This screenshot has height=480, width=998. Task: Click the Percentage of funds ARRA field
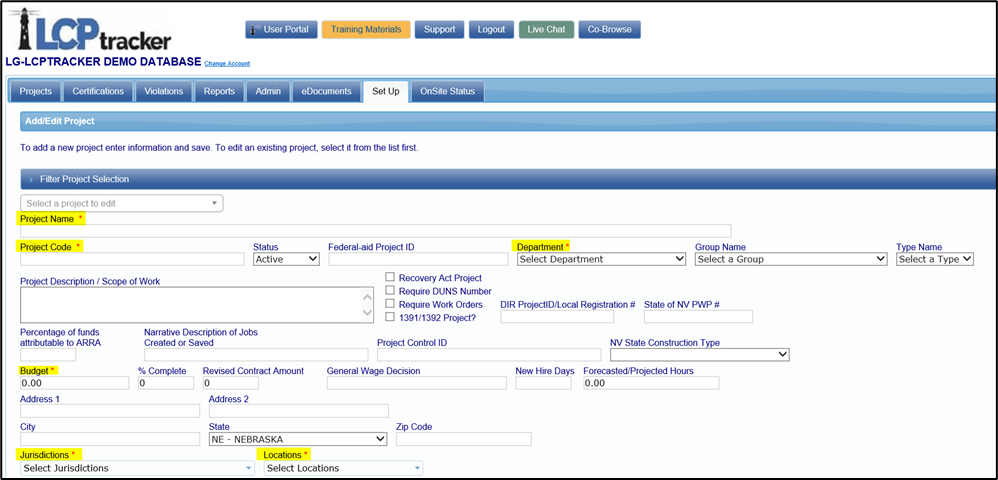point(48,355)
